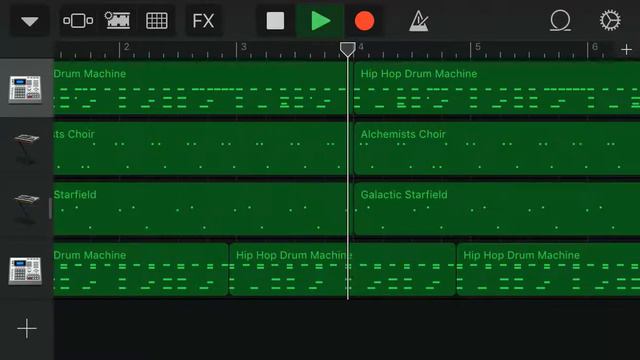640x360 pixels.
Task: Select the playhead handle on the ruler
Action: 348,49
